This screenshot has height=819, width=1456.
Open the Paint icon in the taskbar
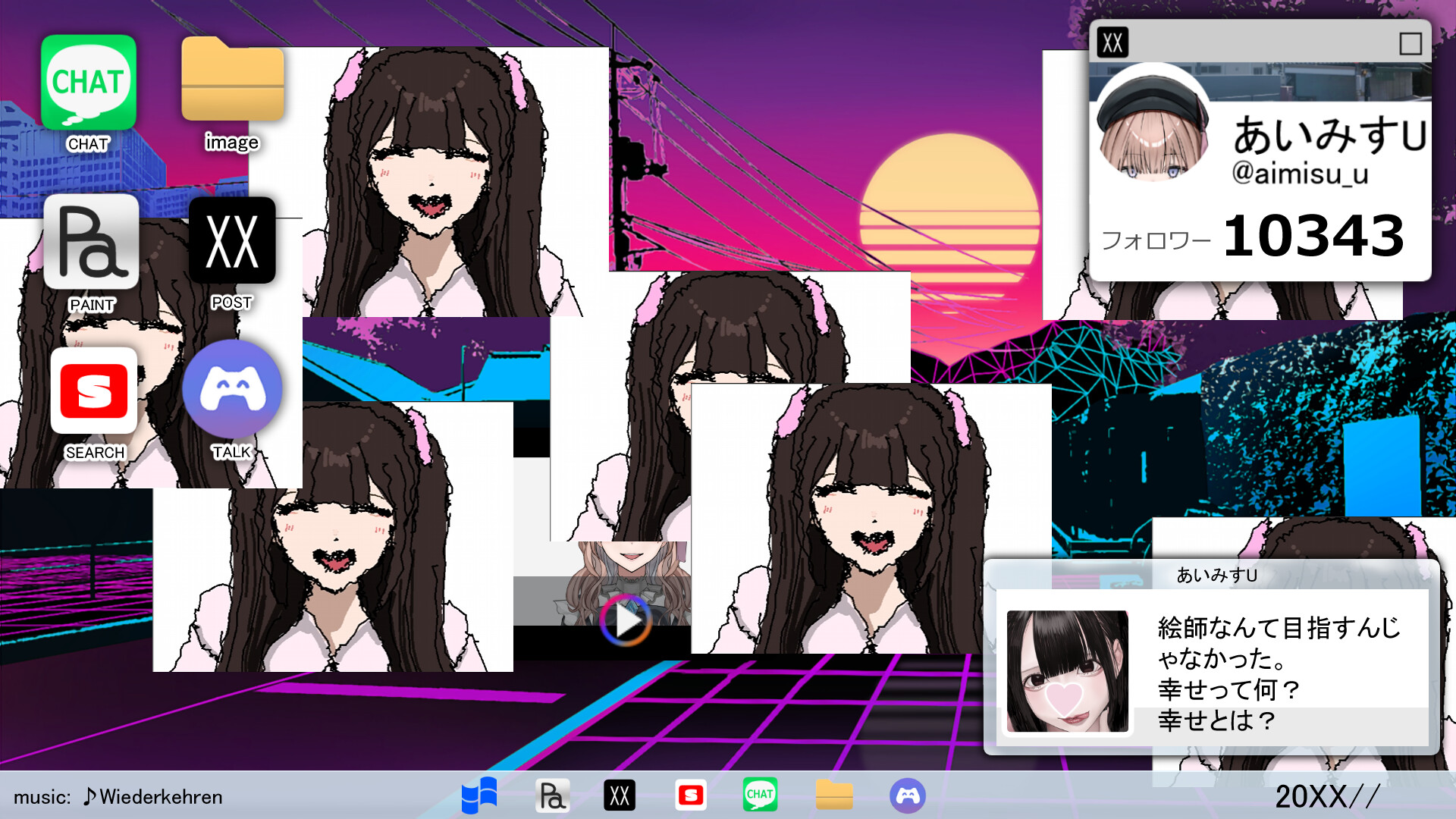click(553, 795)
